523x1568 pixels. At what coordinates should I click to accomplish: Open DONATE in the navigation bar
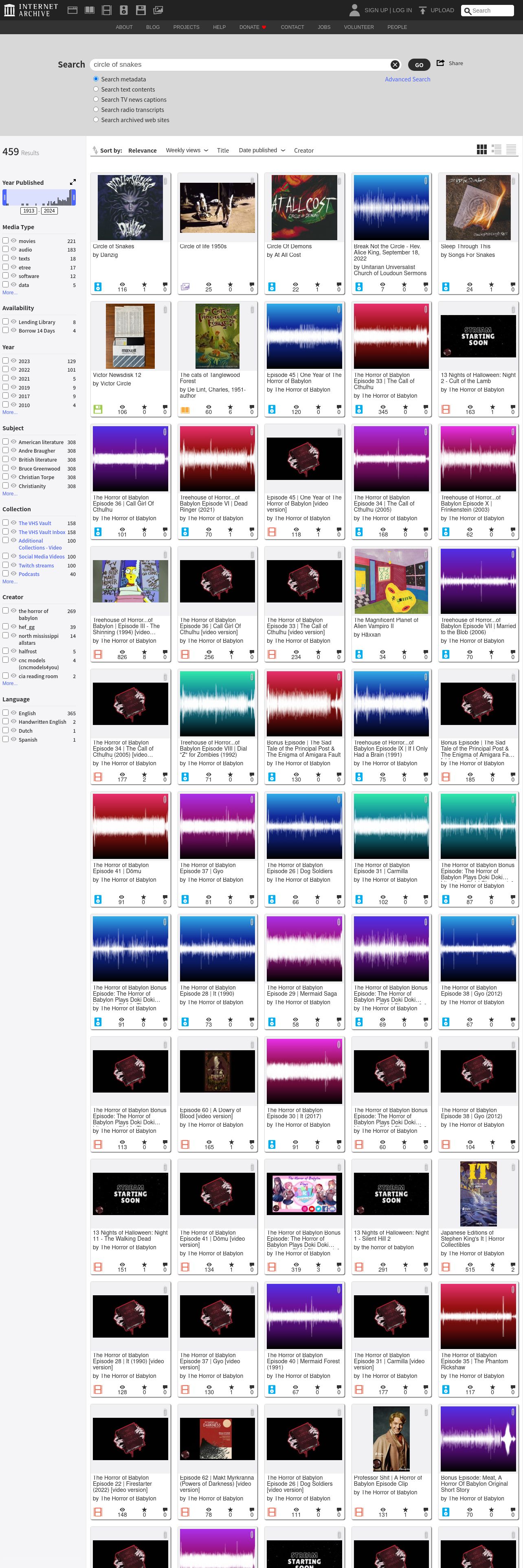tap(252, 27)
